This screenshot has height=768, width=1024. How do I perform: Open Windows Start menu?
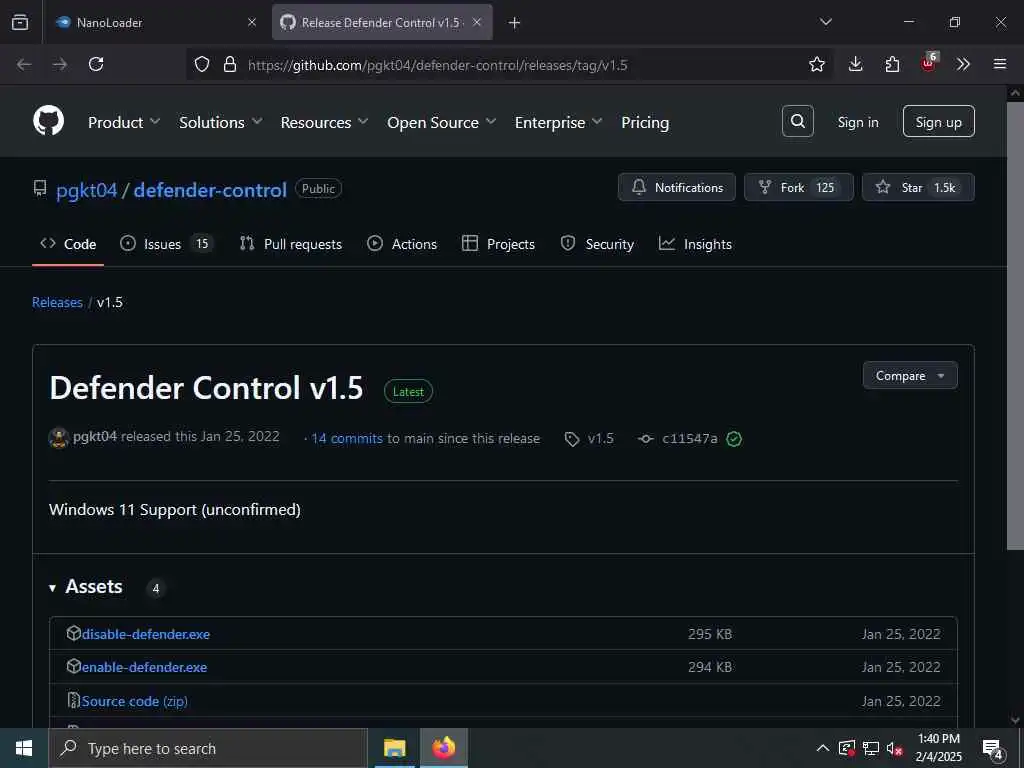click(24, 748)
